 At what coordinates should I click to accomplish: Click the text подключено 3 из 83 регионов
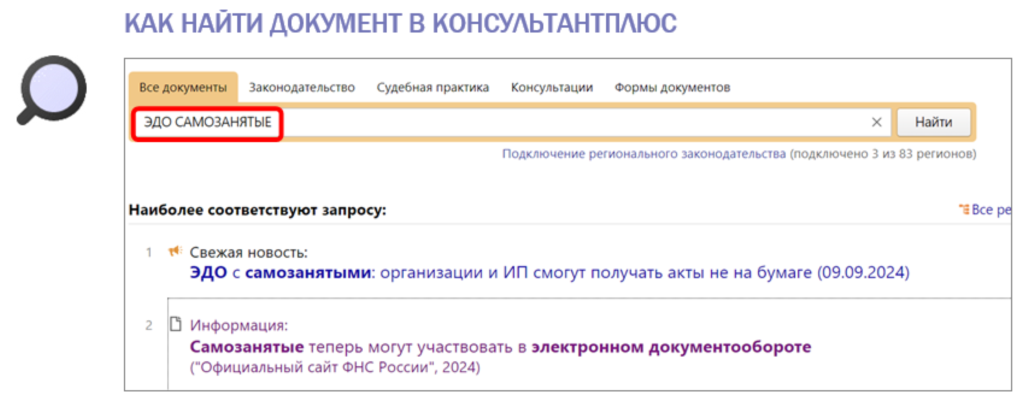coord(883,154)
